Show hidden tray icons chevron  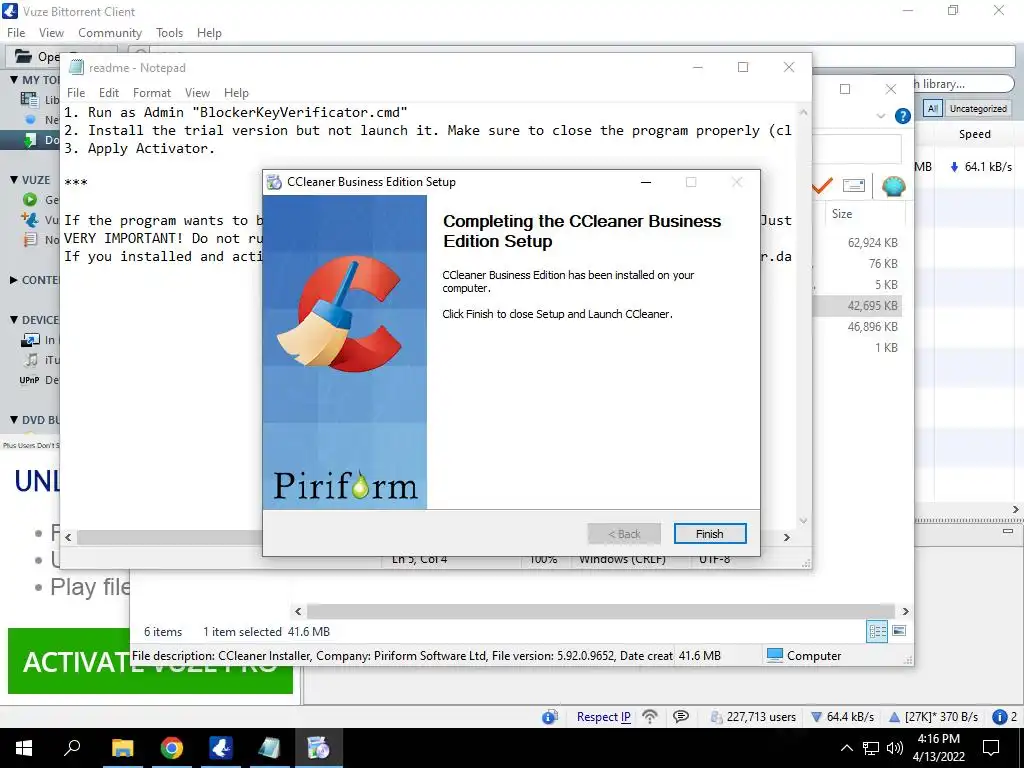click(846, 748)
